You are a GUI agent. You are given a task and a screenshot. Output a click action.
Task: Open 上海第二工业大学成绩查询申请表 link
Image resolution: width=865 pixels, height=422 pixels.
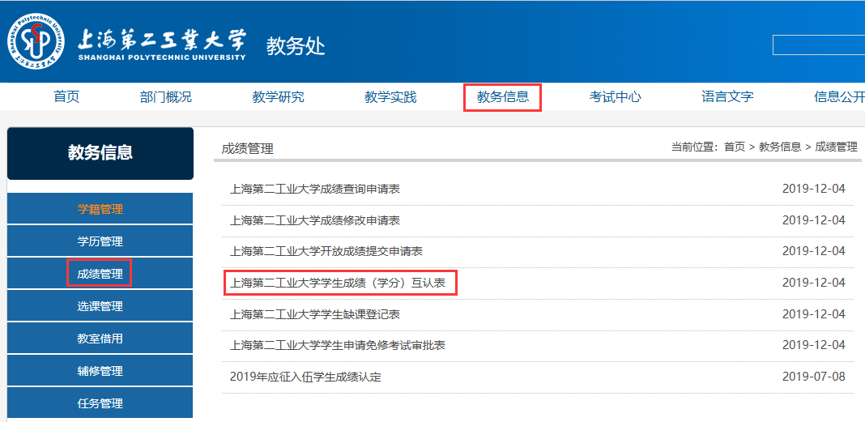[314, 189]
